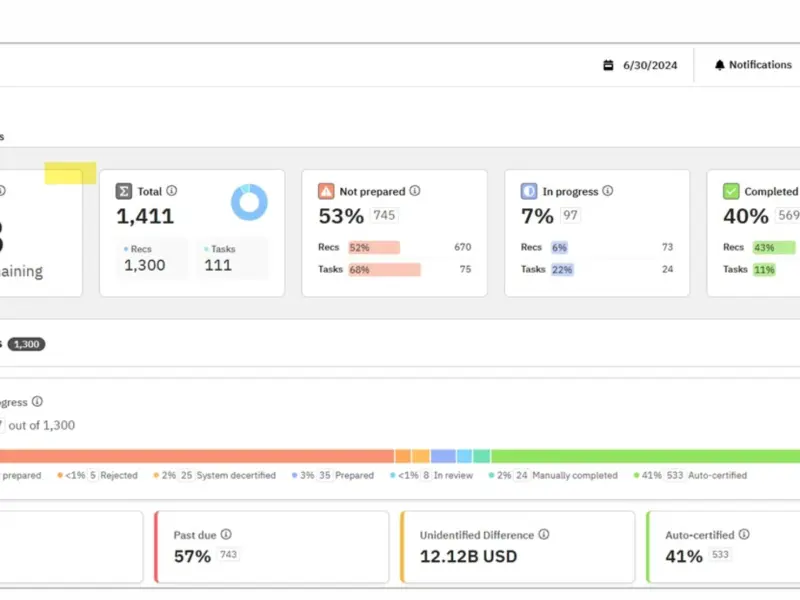Click the Notifications button

(753, 65)
